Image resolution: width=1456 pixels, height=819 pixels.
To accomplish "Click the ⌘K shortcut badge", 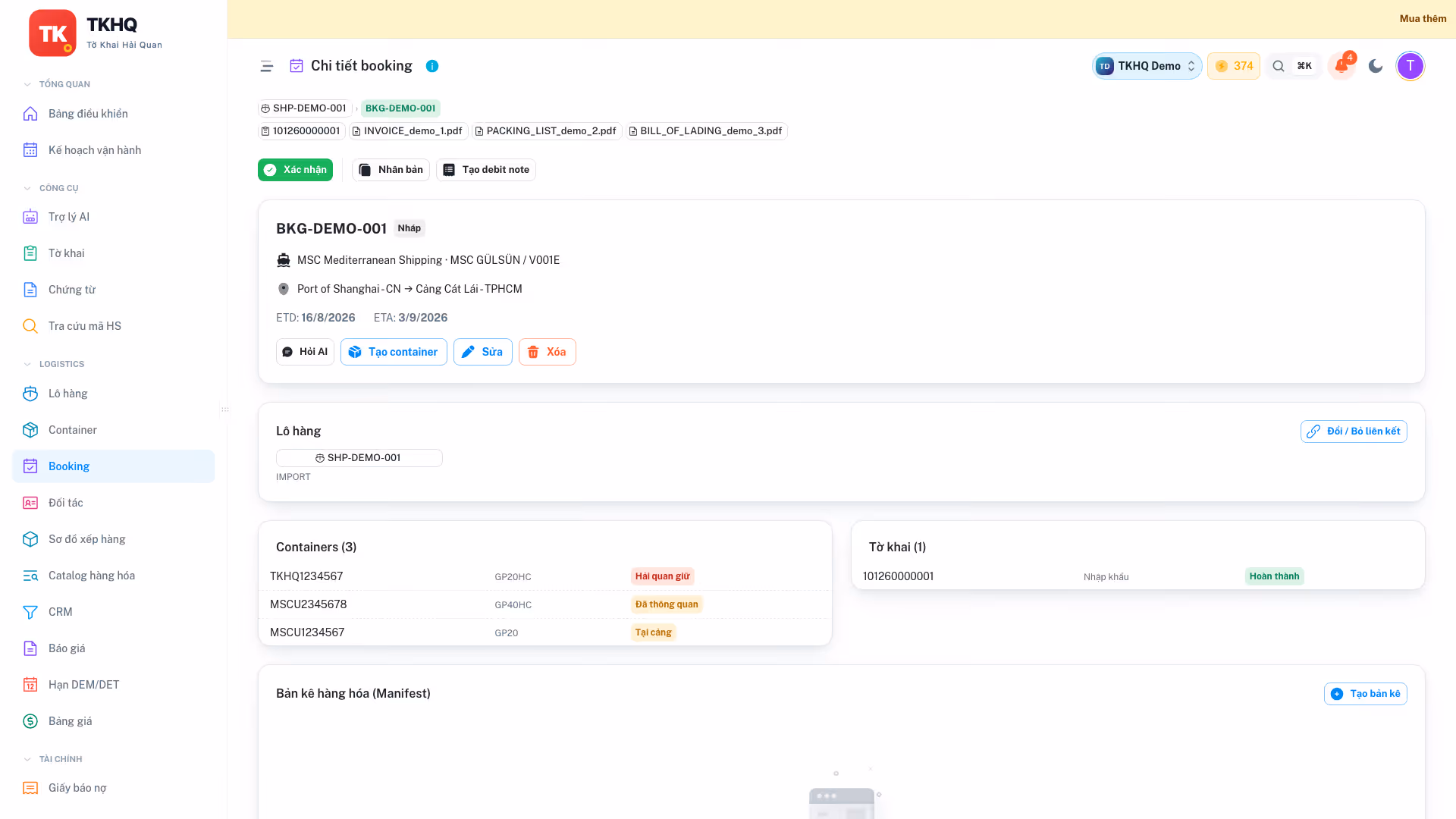I will [x=1304, y=66].
